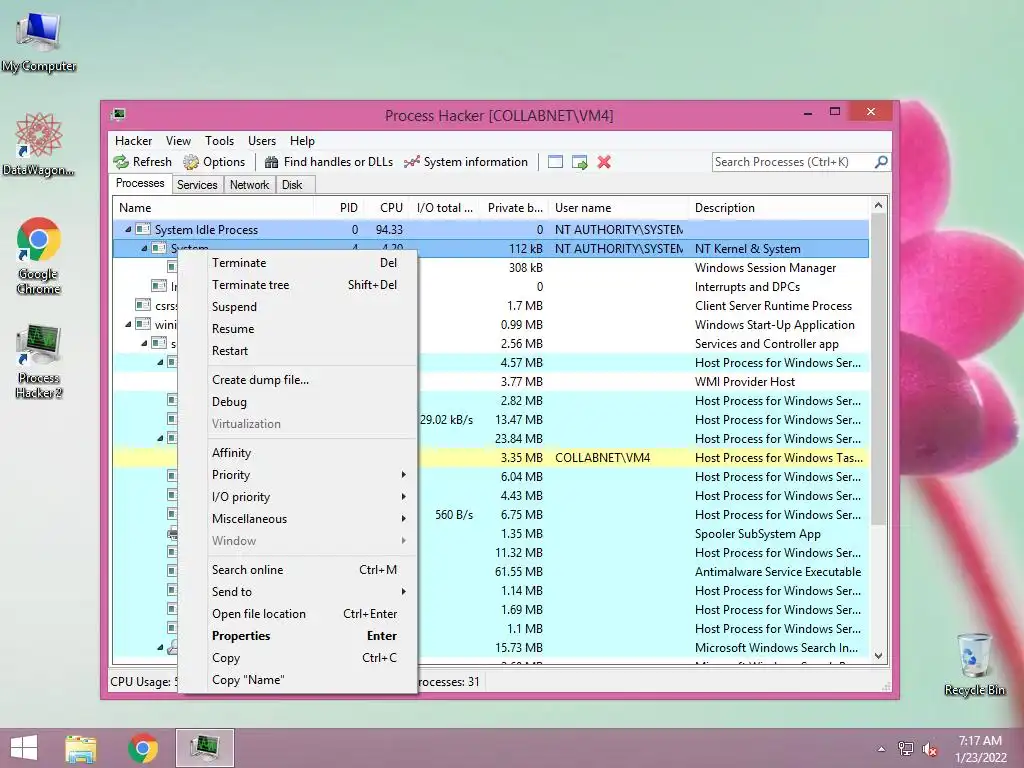This screenshot has height=768, width=1024.
Task: Open the View menu
Action: pos(178,141)
